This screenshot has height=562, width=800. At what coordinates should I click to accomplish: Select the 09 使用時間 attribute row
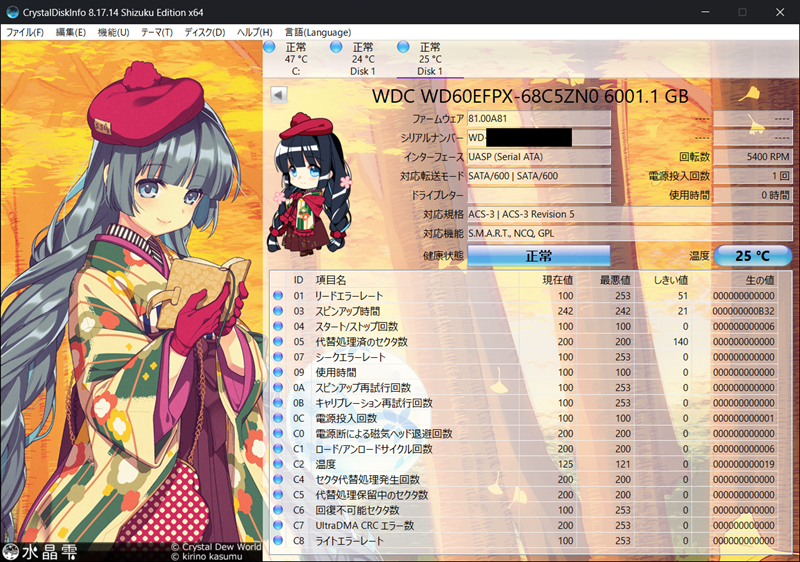(x=531, y=372)
